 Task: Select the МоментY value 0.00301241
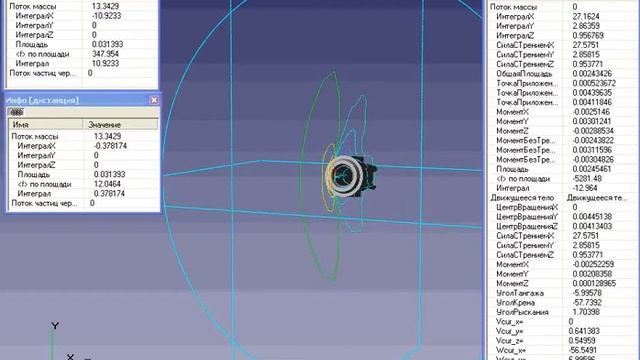click(592, 121)
